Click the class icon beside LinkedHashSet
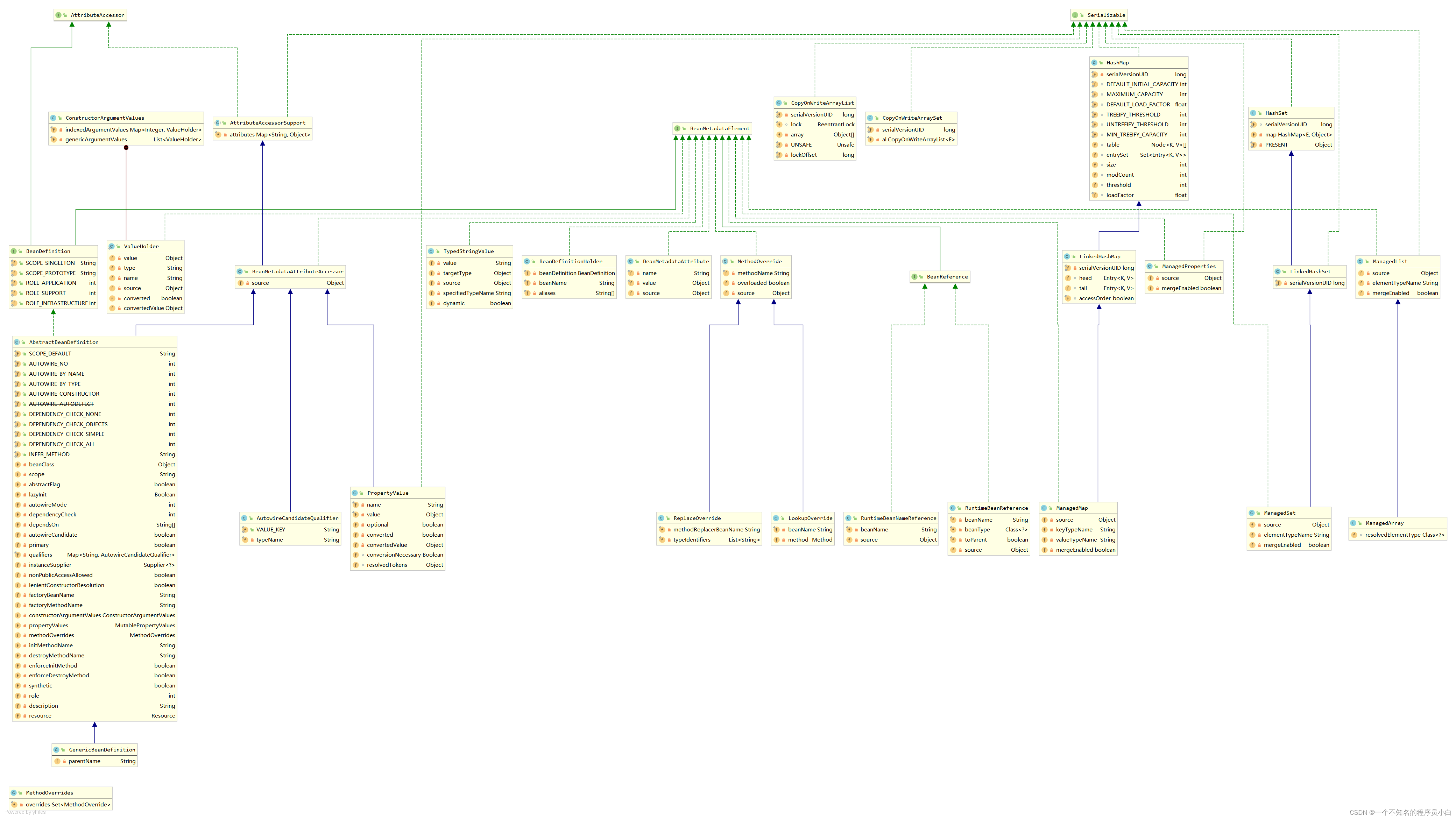 pyautogui.click(x=1278, y=272)
